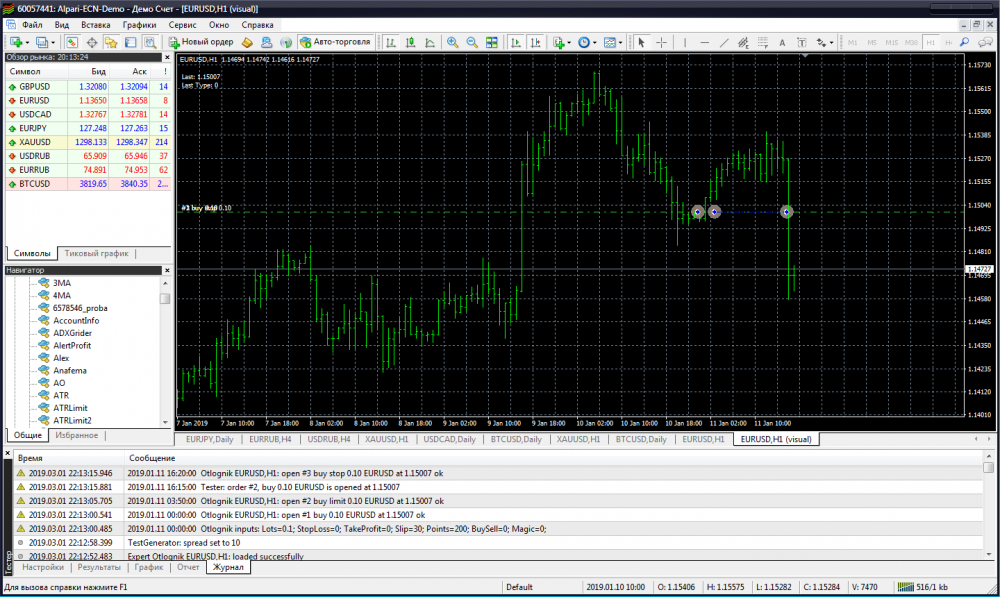Select the Horizontal Line drawing tool

point(705,42)
